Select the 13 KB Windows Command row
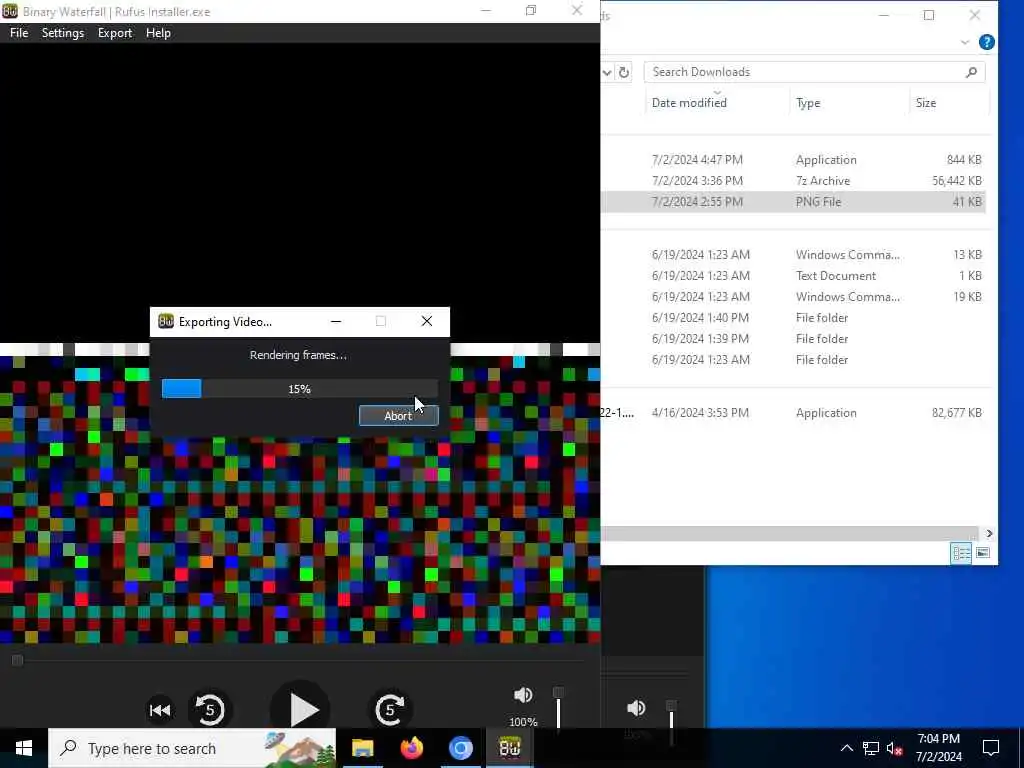This screenshot has width=1024, height=768. pyautogui.click(x=793, y=255)
